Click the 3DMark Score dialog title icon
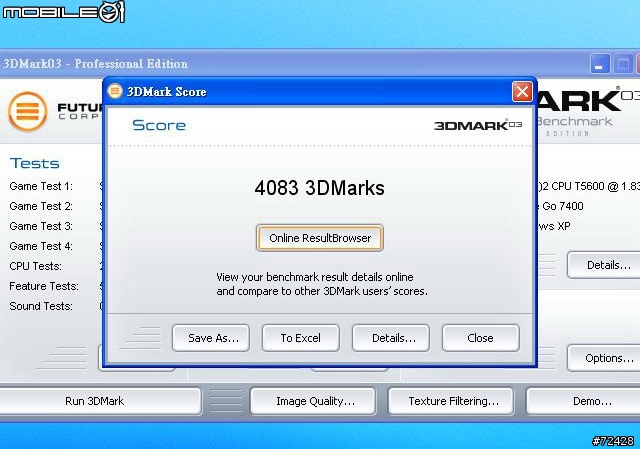The width and height of the screenshot is (640, 449). 115,91
